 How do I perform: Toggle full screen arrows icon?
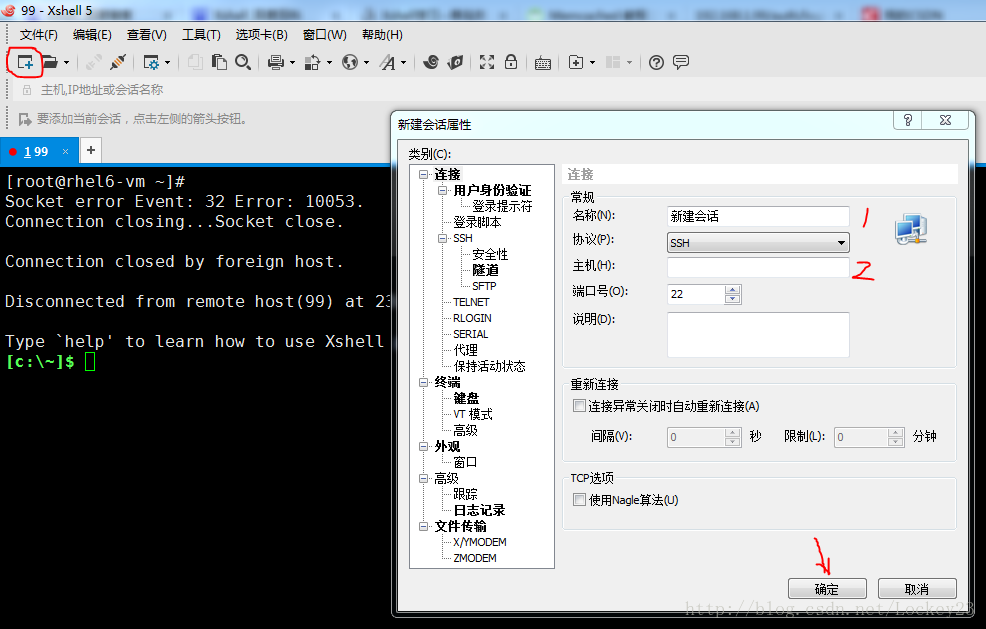click(487, 62)
